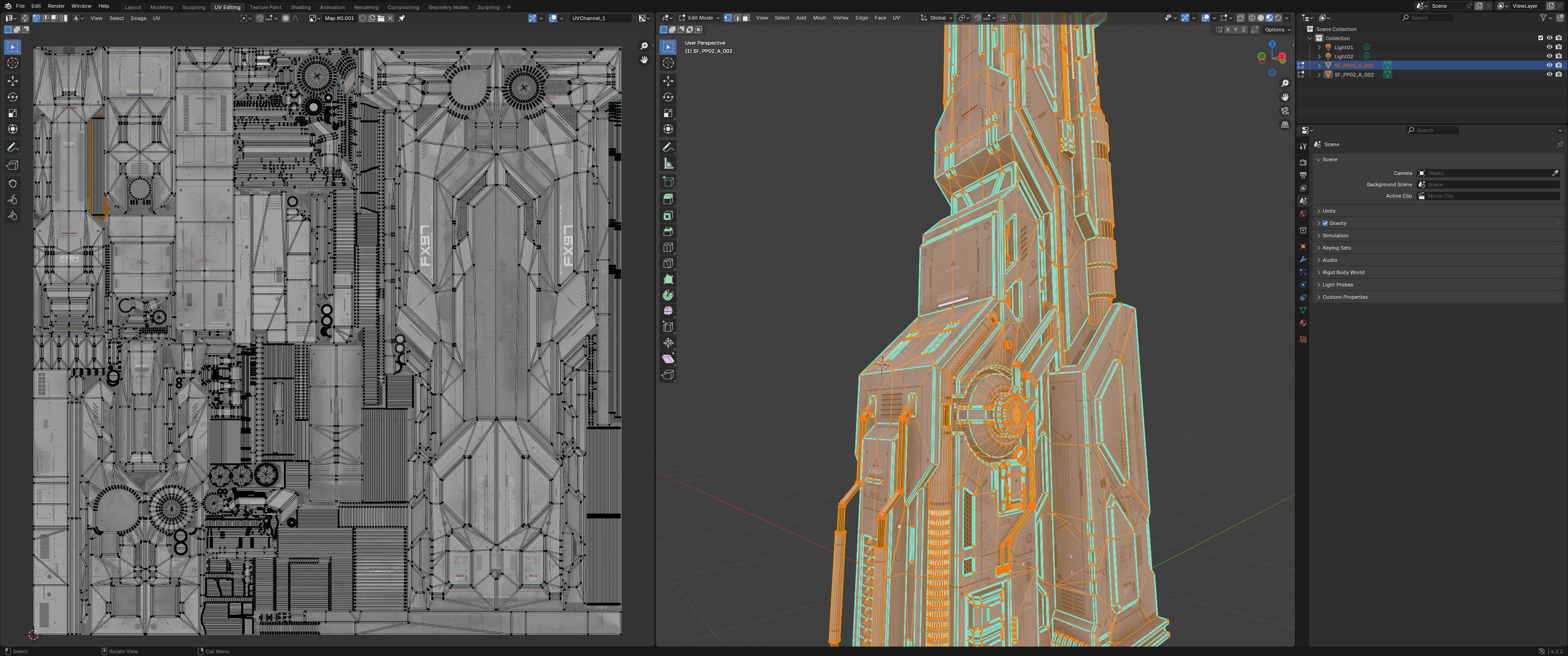Screen dimensions: 1568x656
Task: Select the Extrude Region tool
Action: [668, 199]
